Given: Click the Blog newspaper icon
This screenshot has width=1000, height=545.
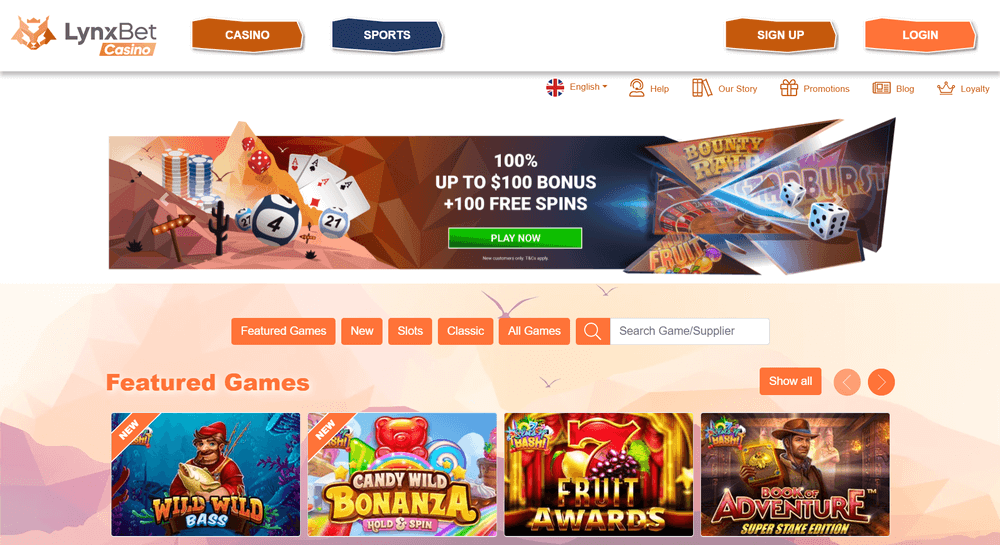Looking at the screenshot, I should 881,88.
